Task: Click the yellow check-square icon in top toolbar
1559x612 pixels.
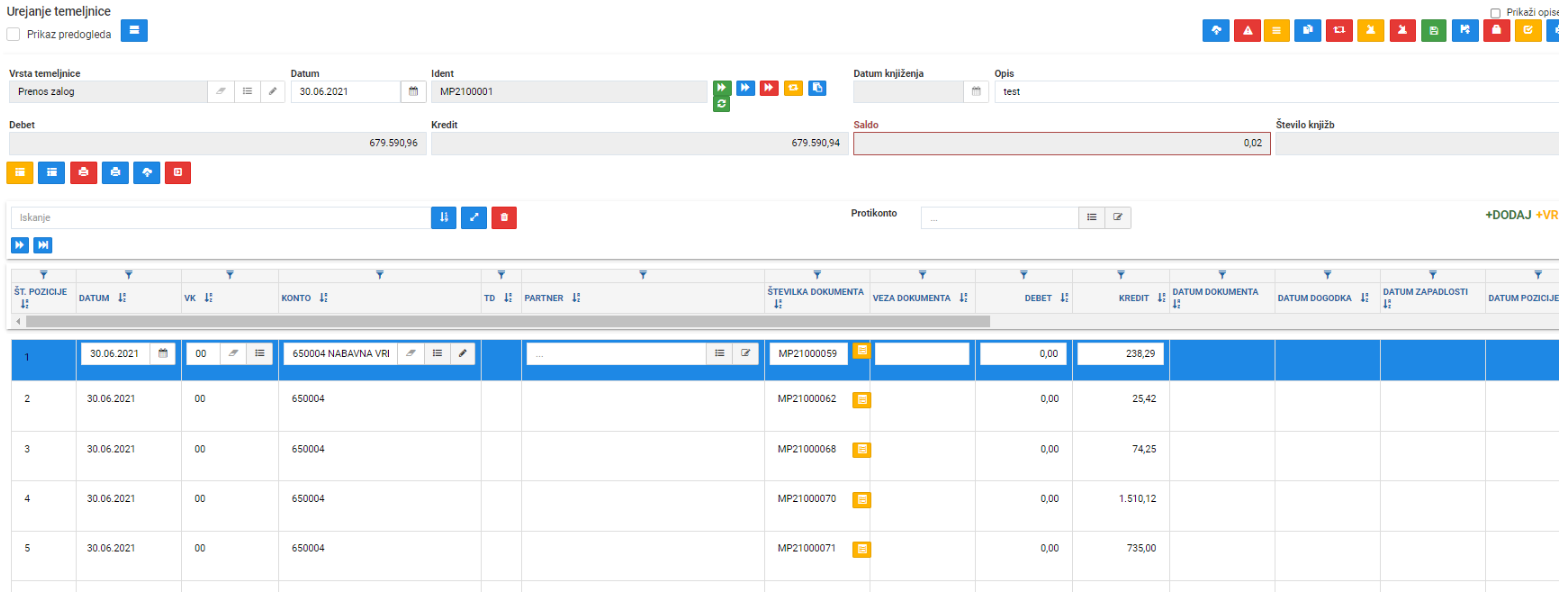Action: pos(1527,30)
